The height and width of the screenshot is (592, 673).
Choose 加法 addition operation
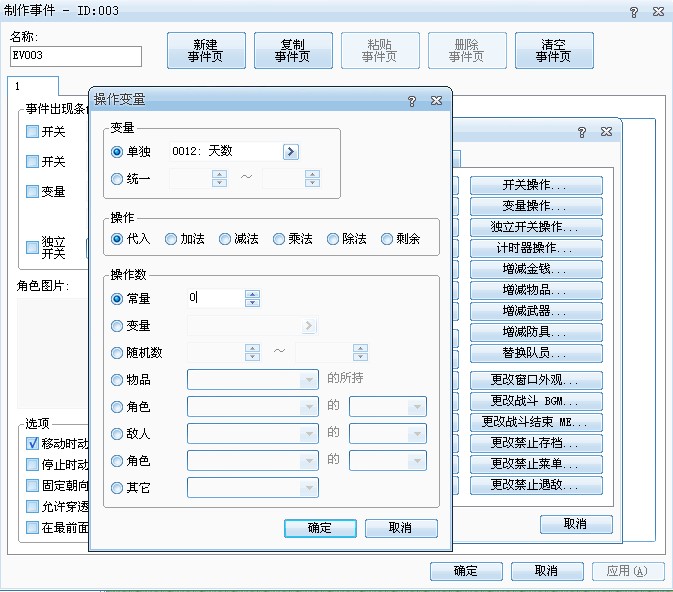[x=171, y=239]
